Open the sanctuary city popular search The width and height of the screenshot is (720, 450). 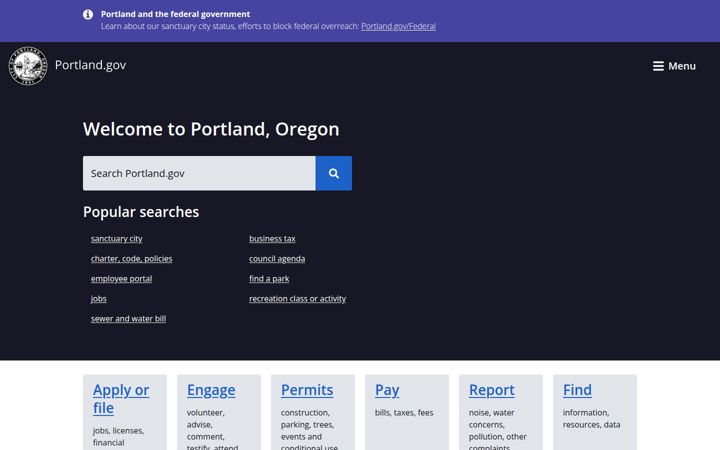point(117,239)
